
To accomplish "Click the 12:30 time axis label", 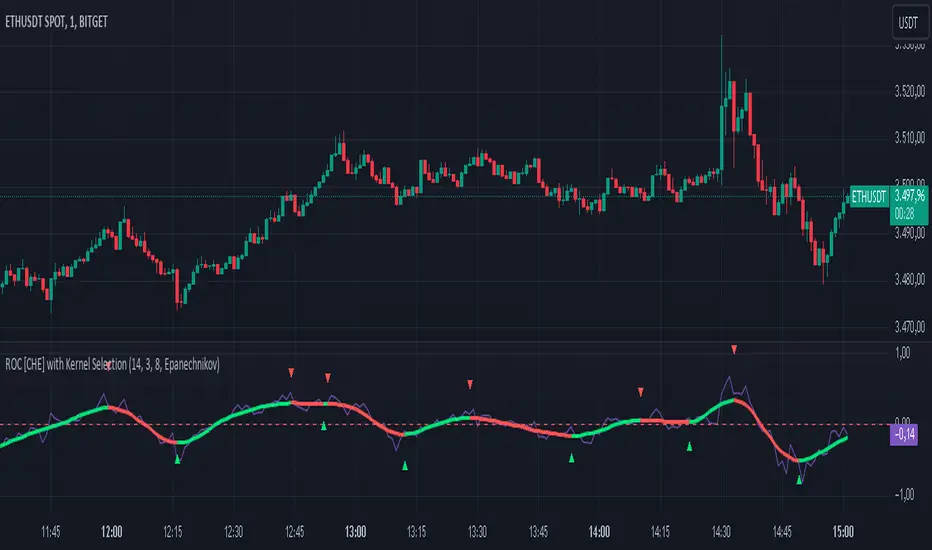I will click(233, 532).
